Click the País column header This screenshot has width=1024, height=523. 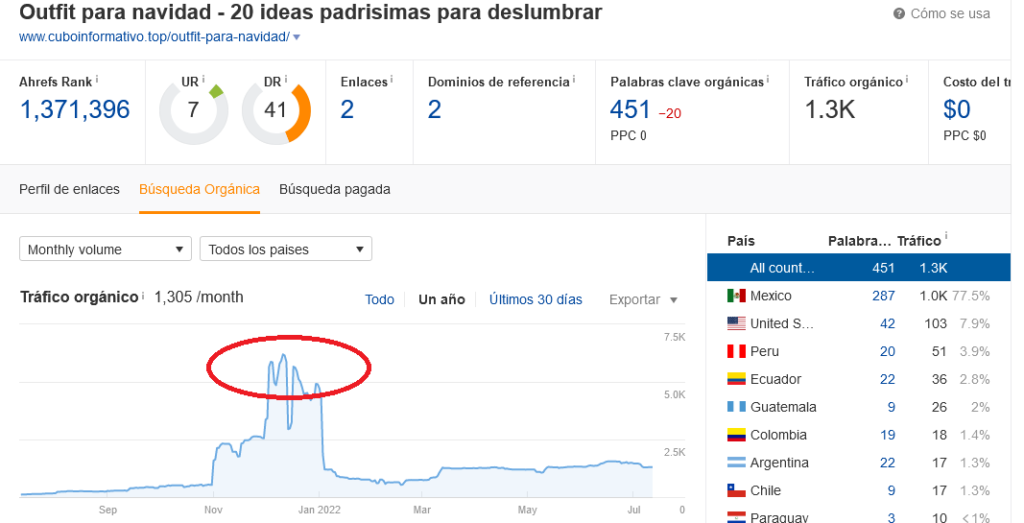(x=741, y=241)
